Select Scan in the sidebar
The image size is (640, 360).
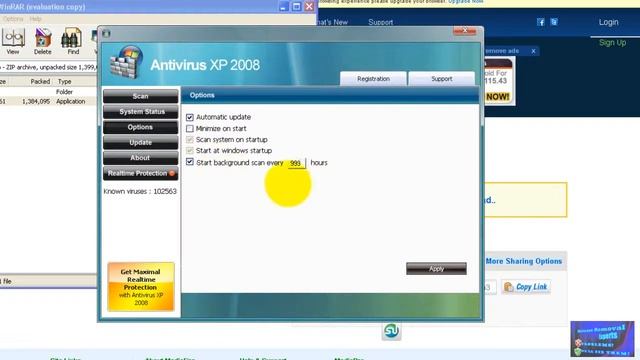[140, 96]
